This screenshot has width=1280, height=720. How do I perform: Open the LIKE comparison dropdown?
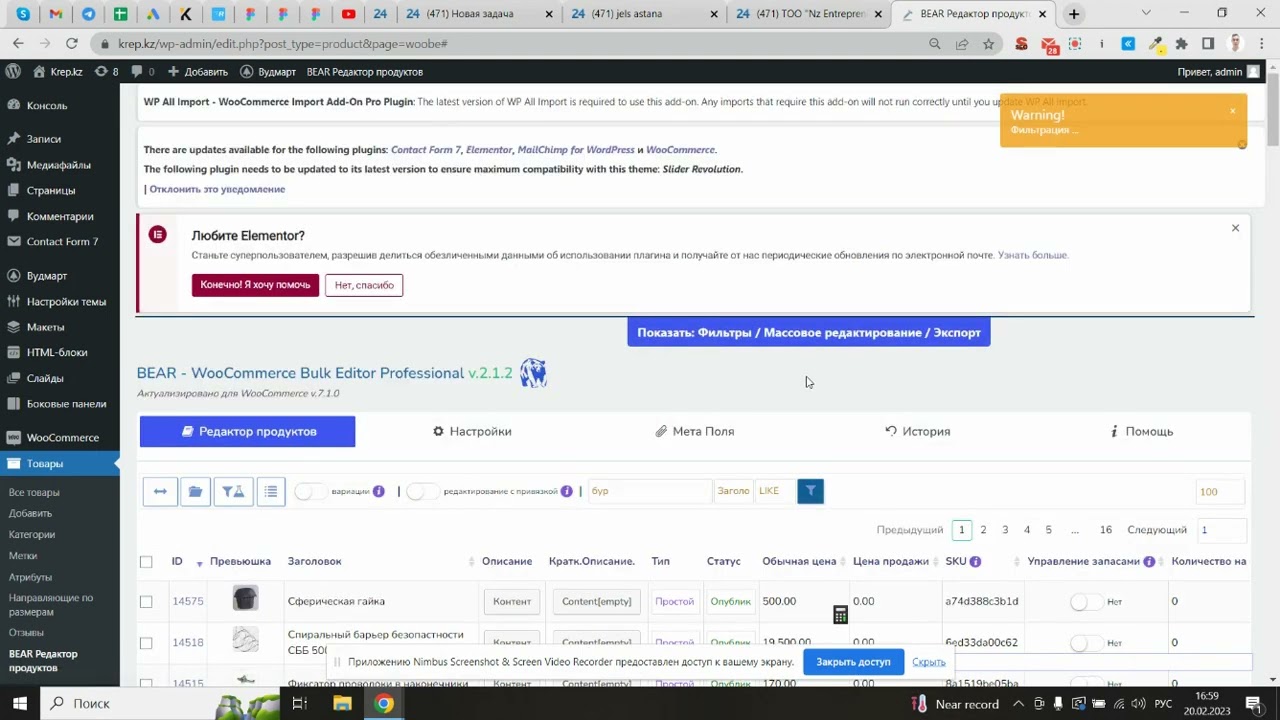click(x=773, y=491)
